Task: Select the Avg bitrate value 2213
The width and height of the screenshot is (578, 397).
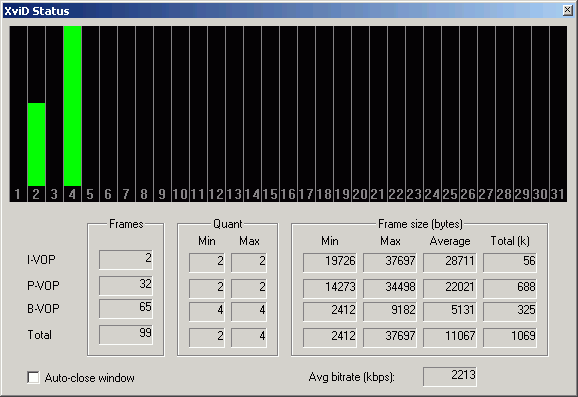Action: [x=450, y=377]
